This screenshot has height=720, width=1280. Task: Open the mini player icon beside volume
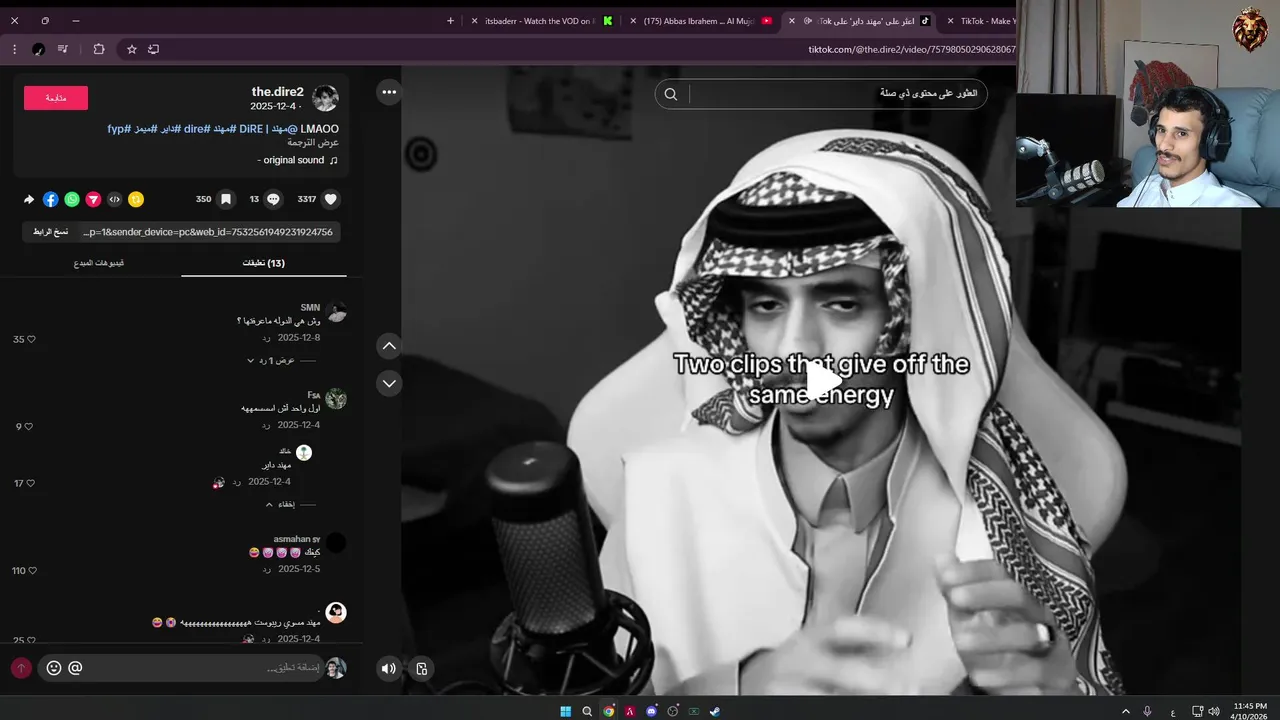(x=422, y=669)
